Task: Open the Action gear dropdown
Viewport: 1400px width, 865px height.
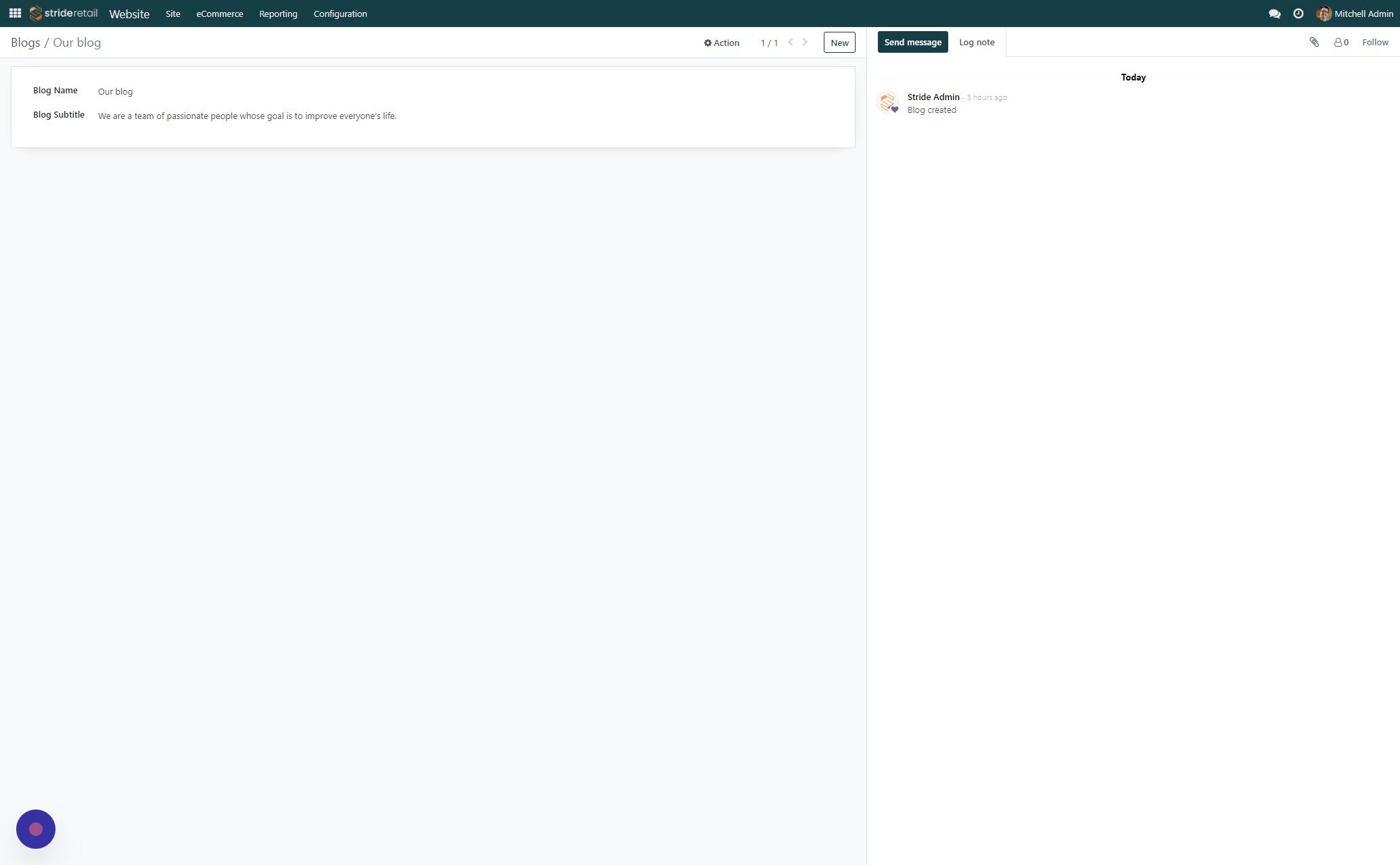Action: tap(722, 43)
